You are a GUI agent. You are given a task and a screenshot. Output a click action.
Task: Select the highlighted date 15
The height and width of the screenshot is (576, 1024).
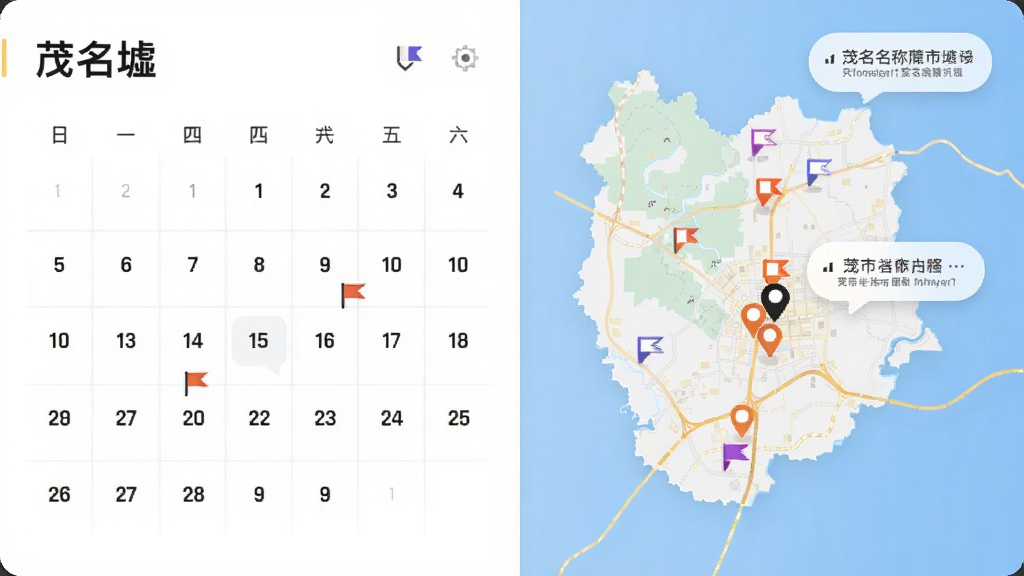259,341
